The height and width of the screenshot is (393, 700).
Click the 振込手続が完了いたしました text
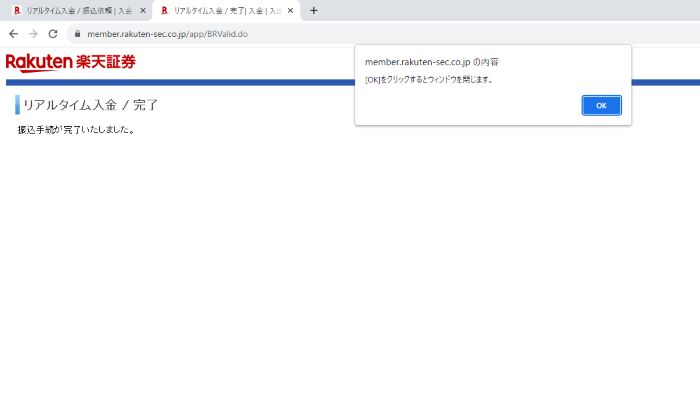pos(76,130)
